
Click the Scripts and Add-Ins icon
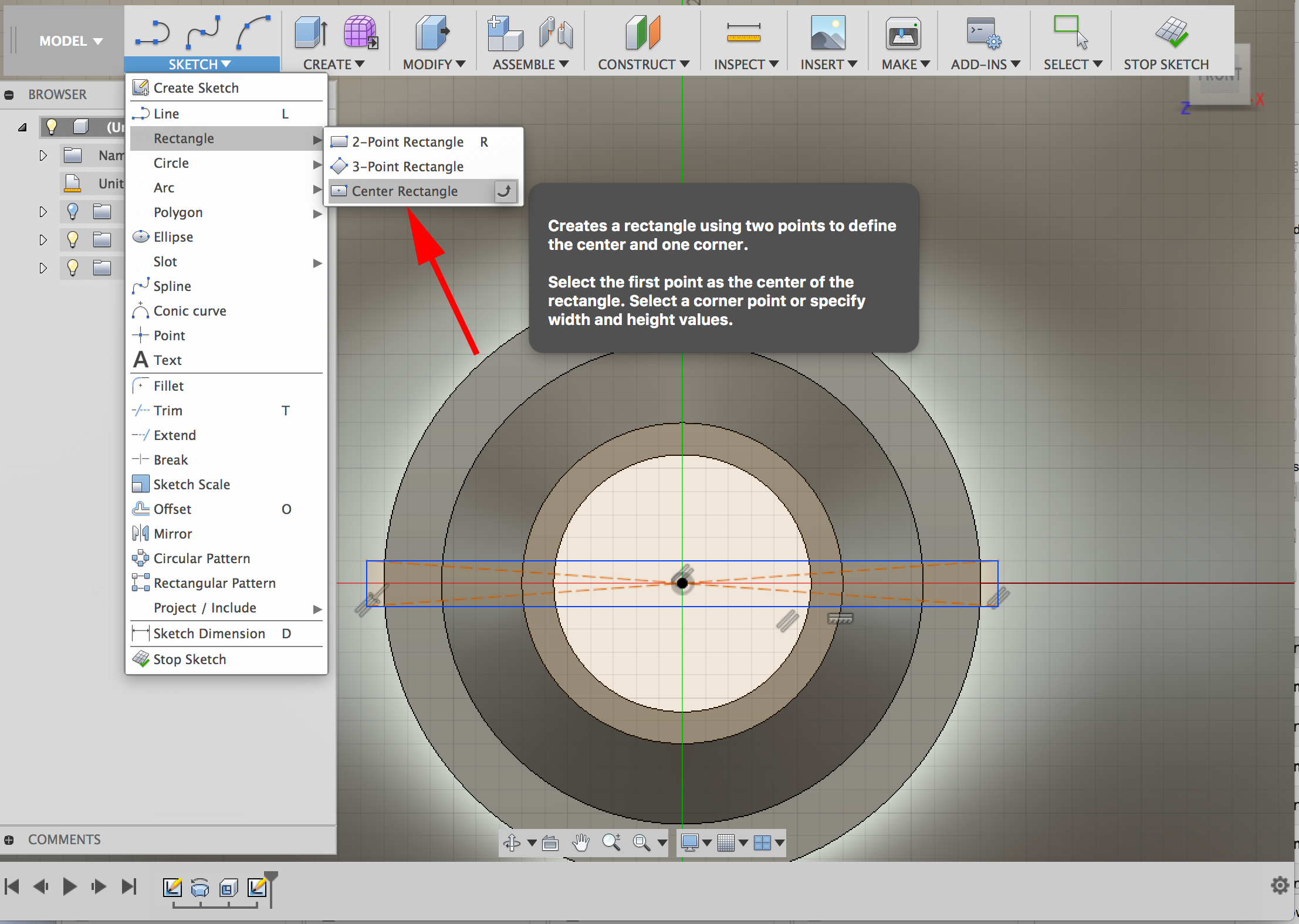tap(984, 33)
